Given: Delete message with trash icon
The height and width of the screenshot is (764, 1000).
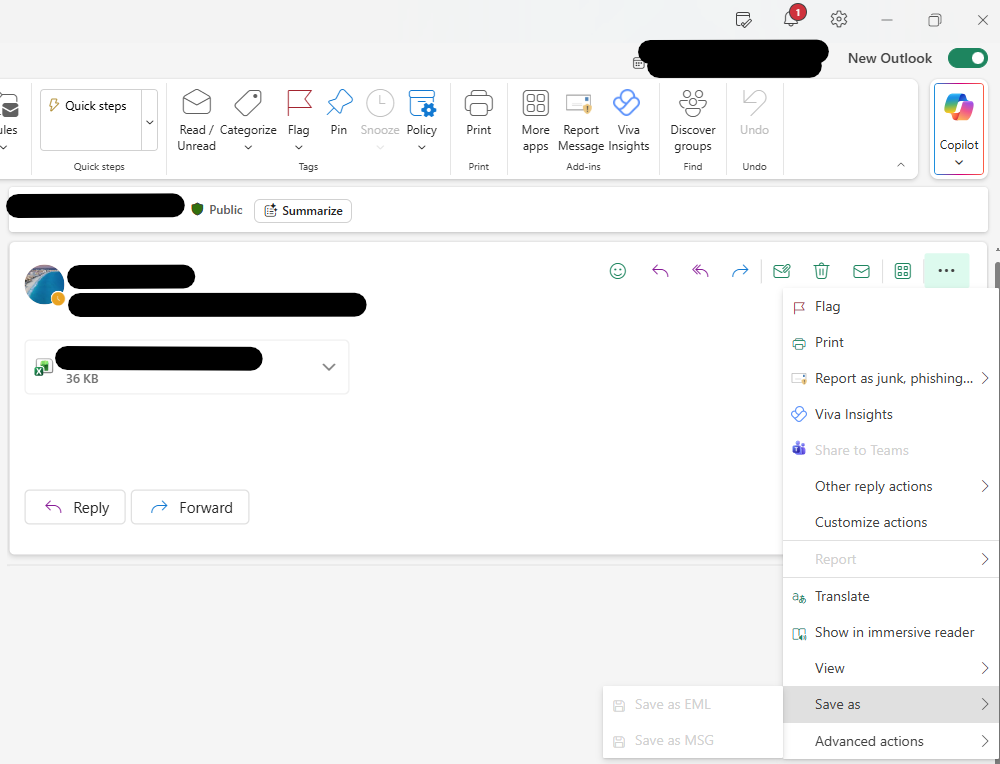Looking at the screenshot, I should pyautogui.click(x=821, y=271).
